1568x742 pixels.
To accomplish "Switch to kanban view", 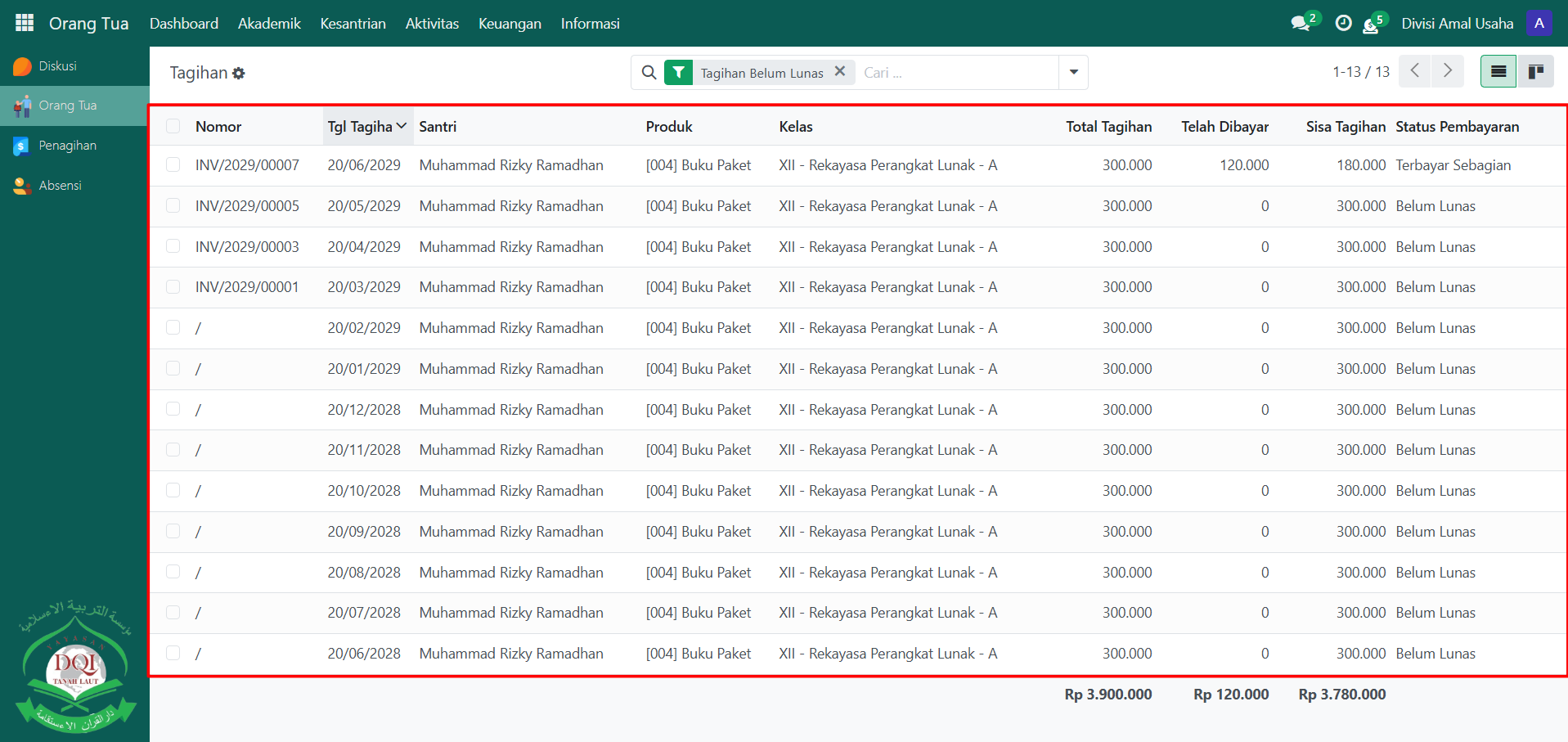I will 1535,72.
